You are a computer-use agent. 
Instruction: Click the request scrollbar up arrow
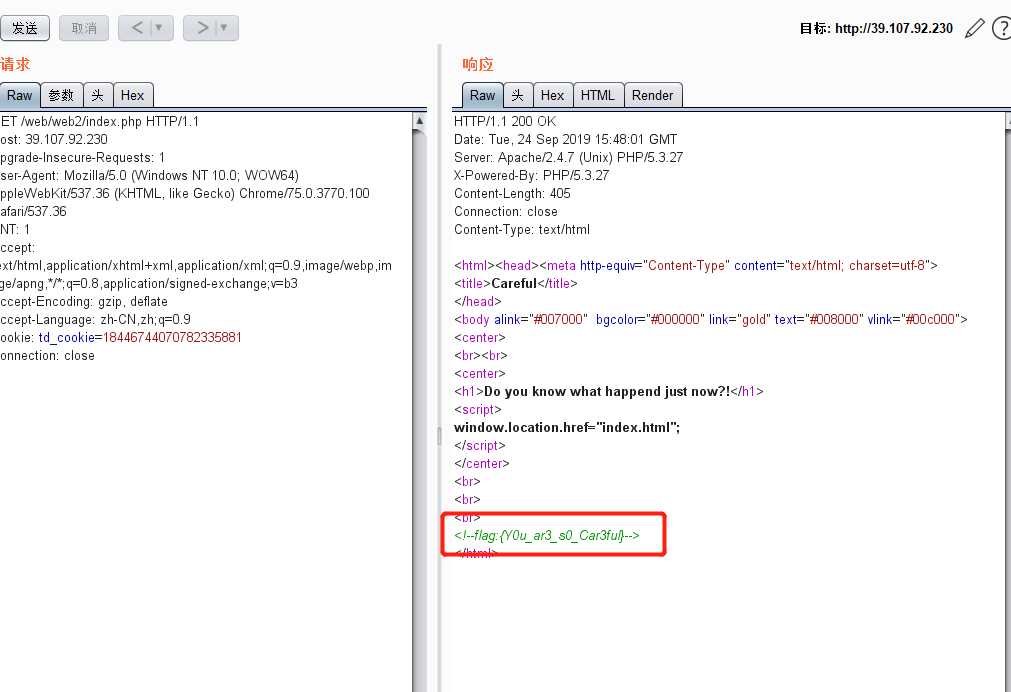[x=420, y=121]
